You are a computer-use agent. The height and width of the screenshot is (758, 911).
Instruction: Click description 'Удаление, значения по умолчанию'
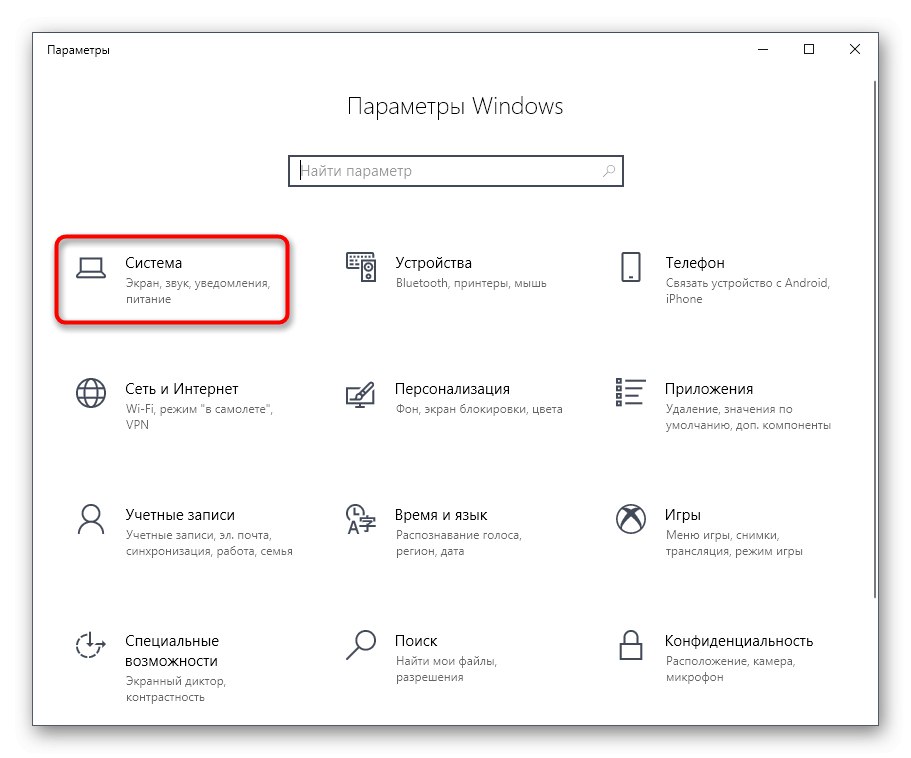pyautogui.click(x=748, y=417)
